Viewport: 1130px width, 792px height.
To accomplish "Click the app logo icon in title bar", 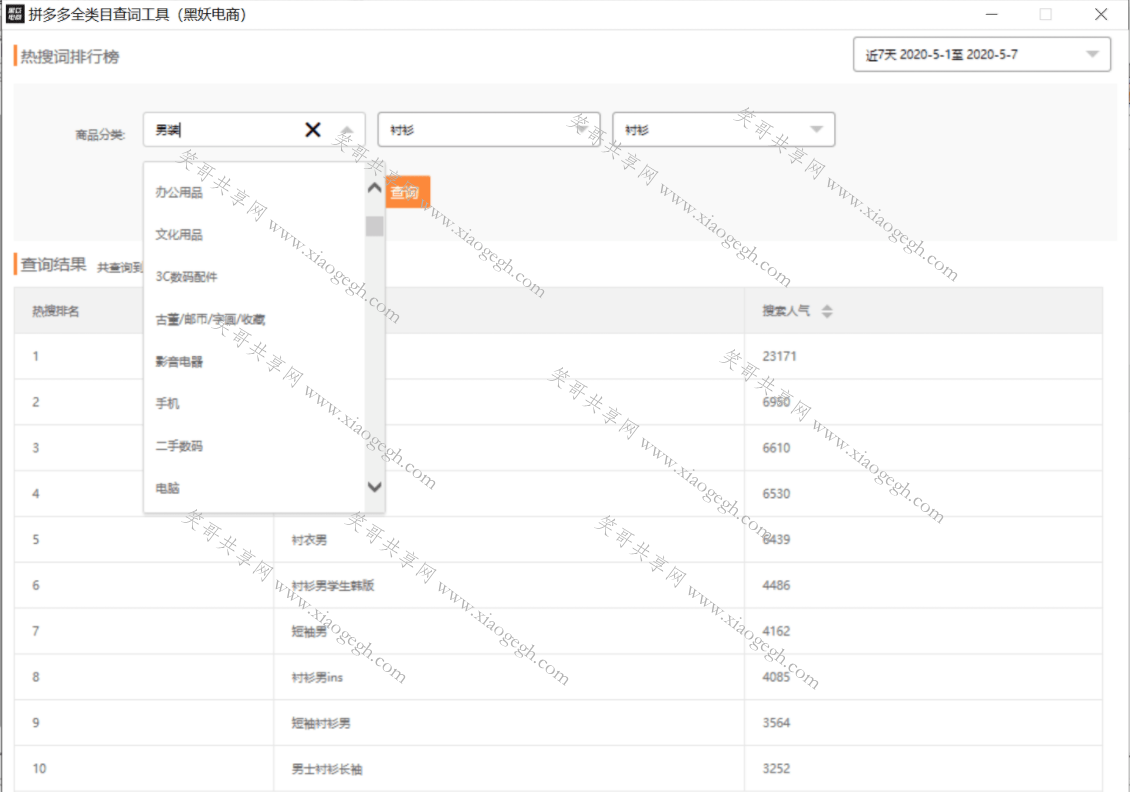I will 14,14.
